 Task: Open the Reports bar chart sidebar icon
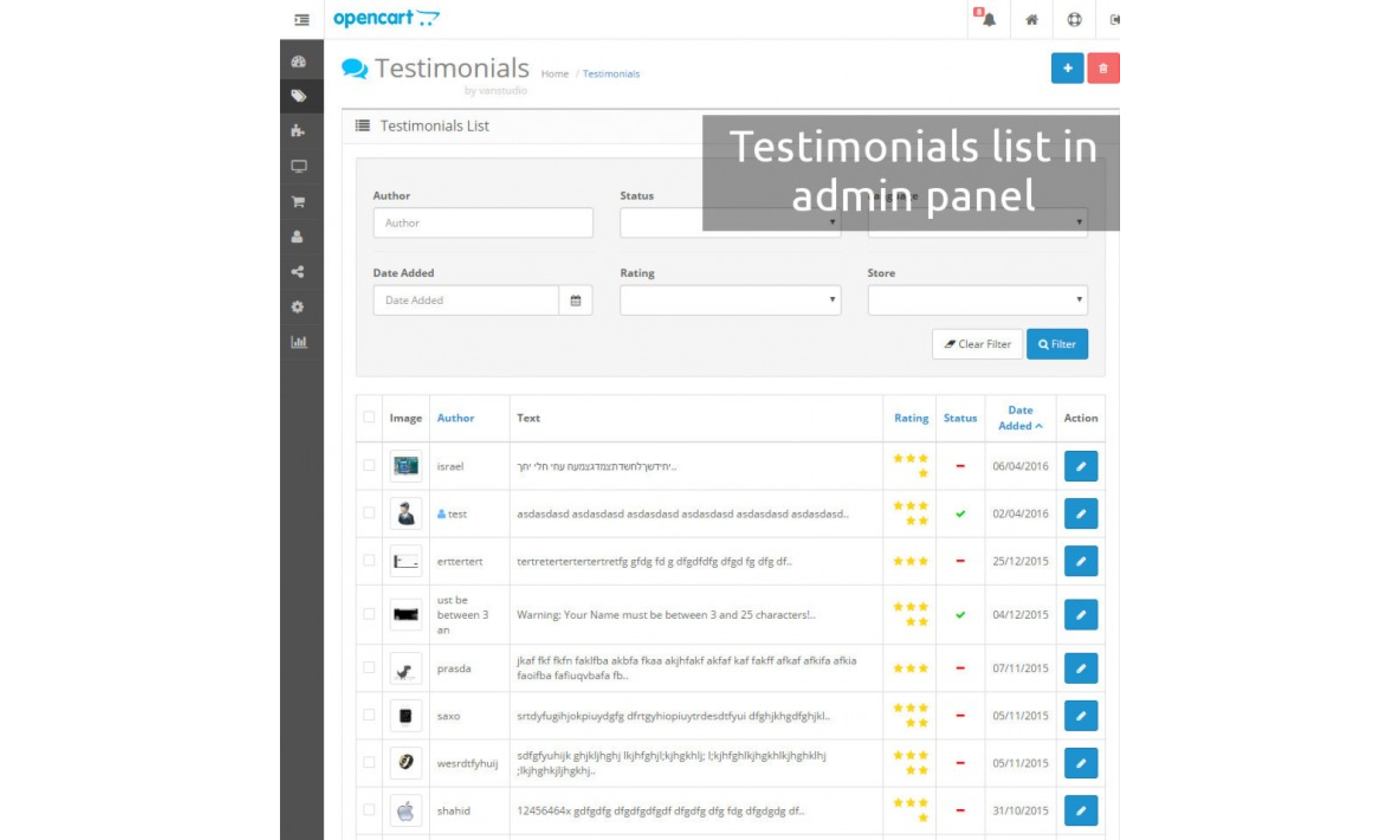[x=298, y=342]
